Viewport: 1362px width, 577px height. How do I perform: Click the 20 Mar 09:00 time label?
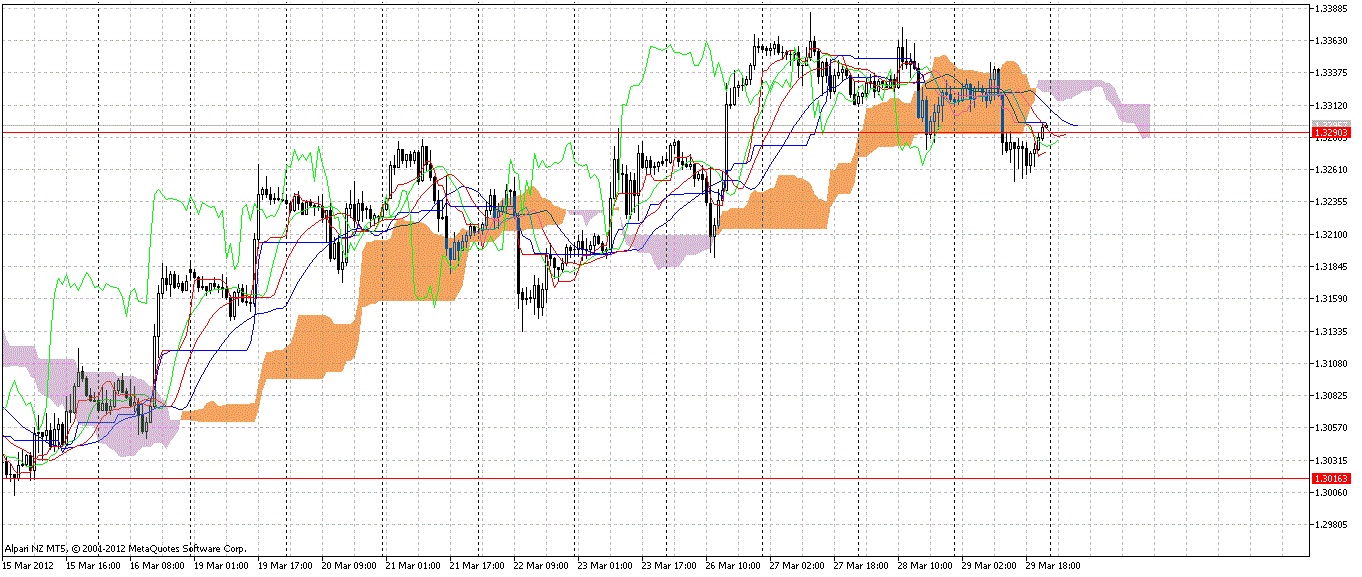pos(351,565)
